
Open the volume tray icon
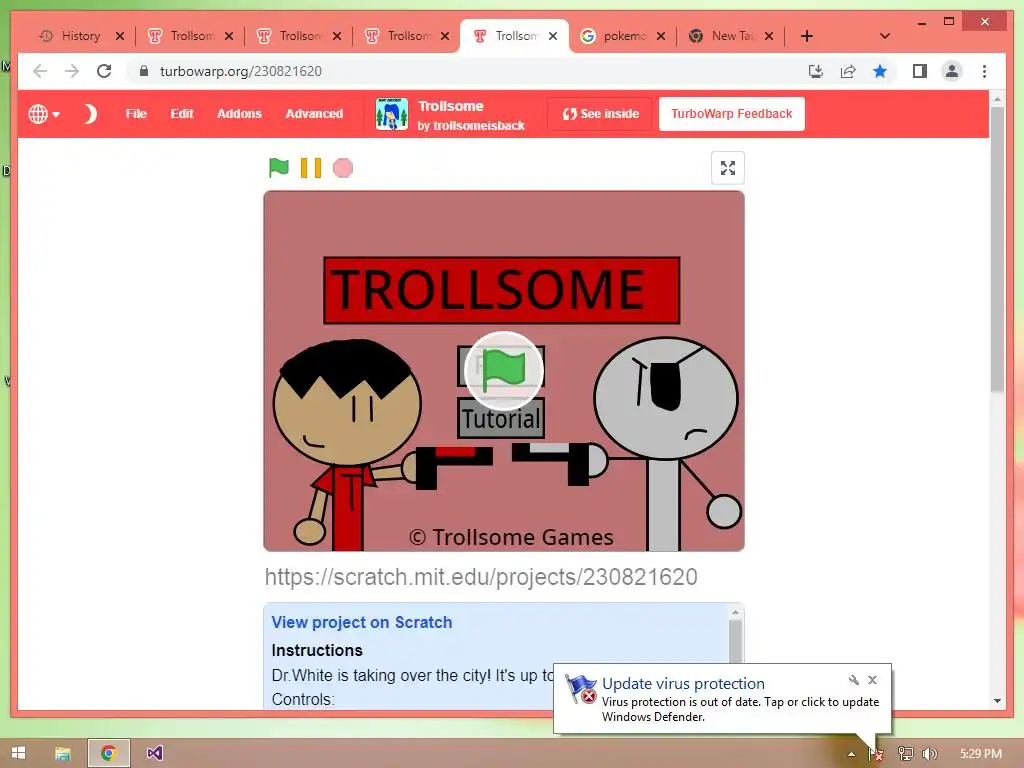(930, 754)
